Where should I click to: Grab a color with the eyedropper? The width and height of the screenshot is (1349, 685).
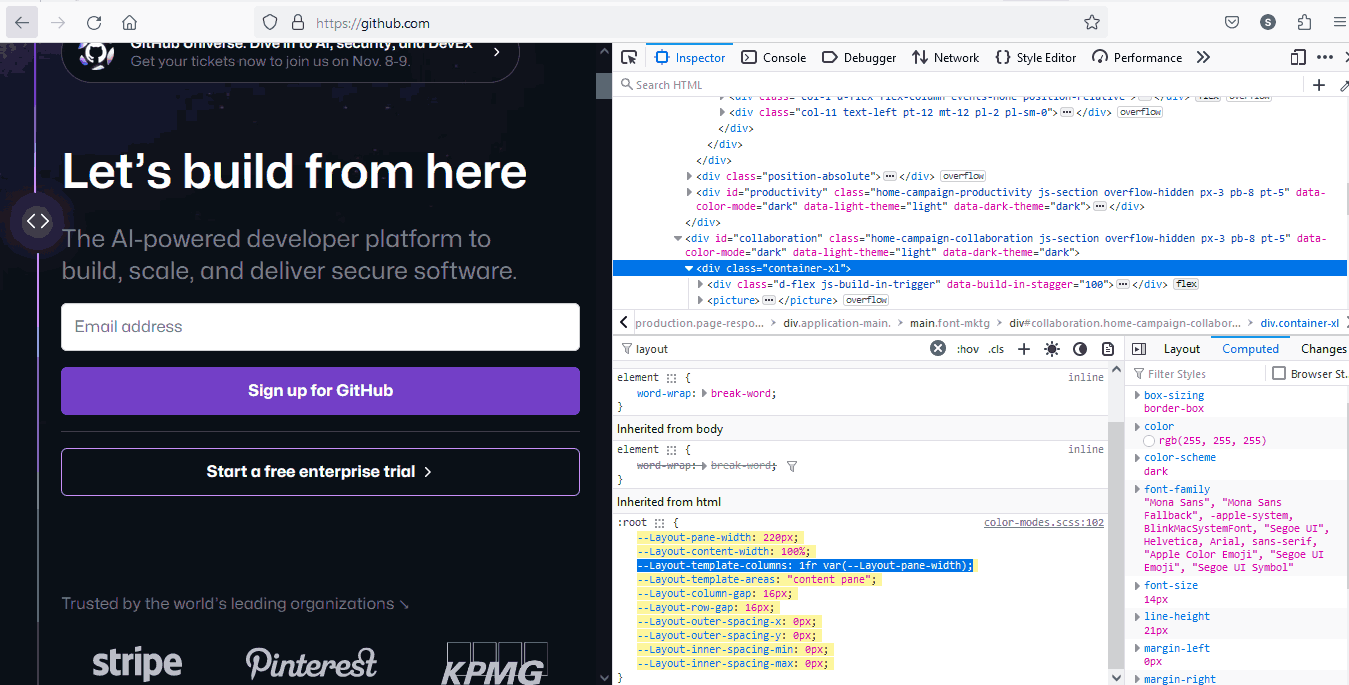[1343, 85]
